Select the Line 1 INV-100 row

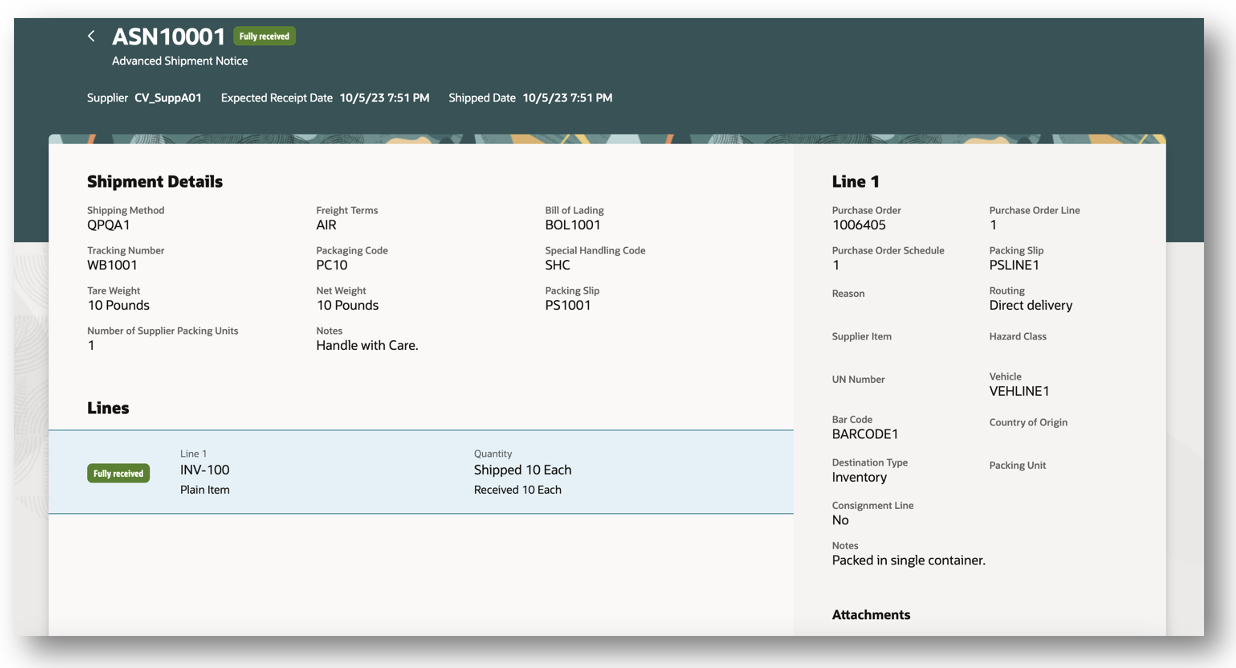421,472
